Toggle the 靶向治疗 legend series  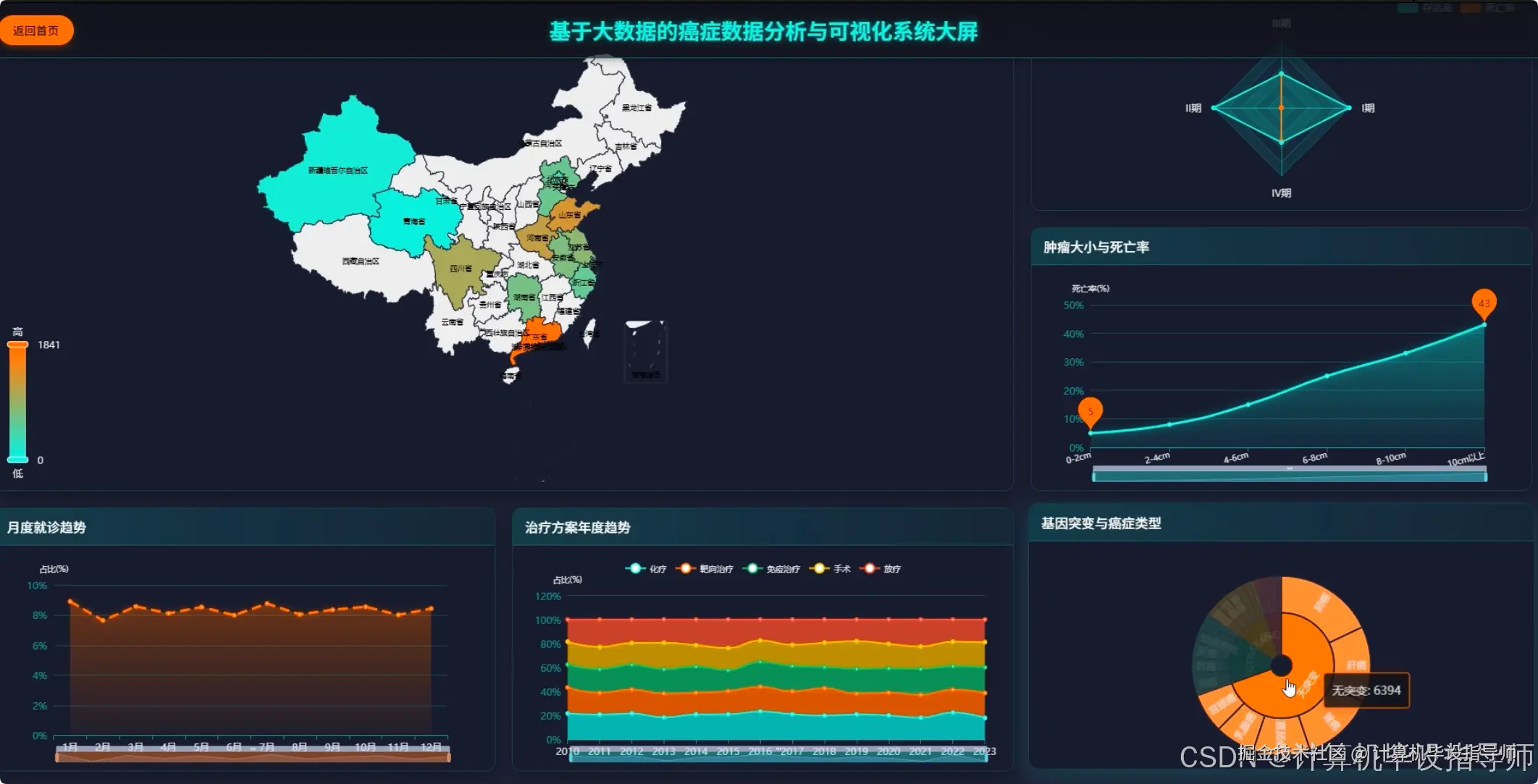[705, 568]
